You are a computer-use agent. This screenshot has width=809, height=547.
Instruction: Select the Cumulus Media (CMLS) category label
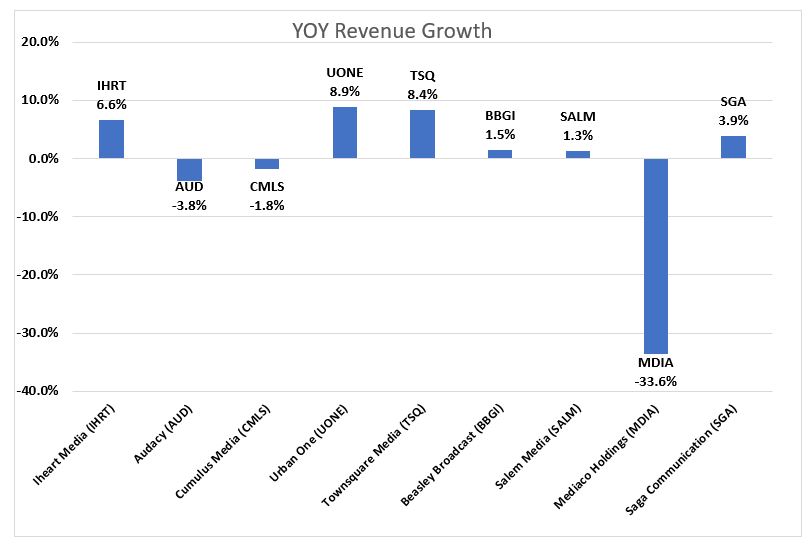(x=222, y=452)
